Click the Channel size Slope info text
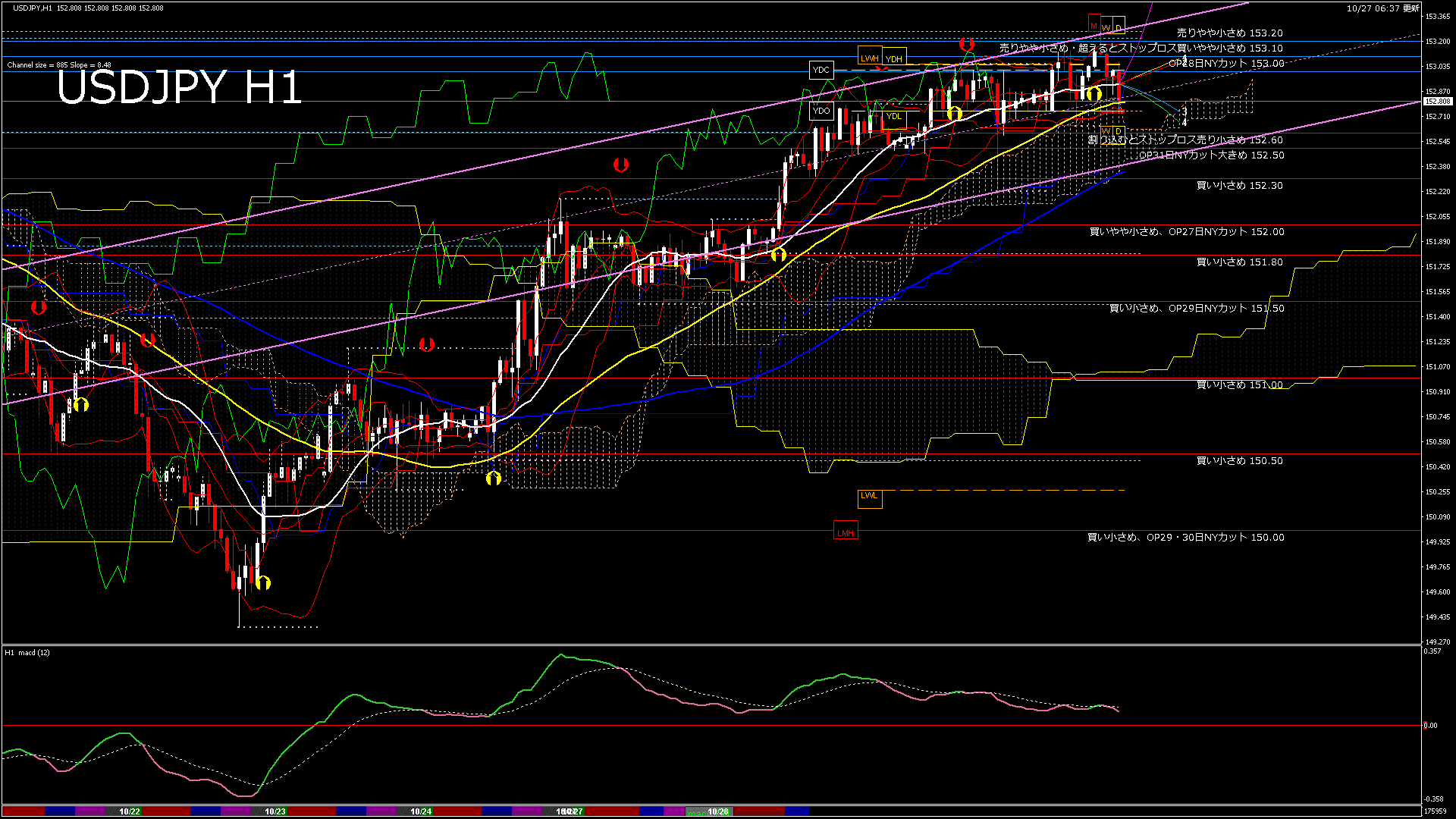This screenshot has width=1456, height=819. pos(59,65)
